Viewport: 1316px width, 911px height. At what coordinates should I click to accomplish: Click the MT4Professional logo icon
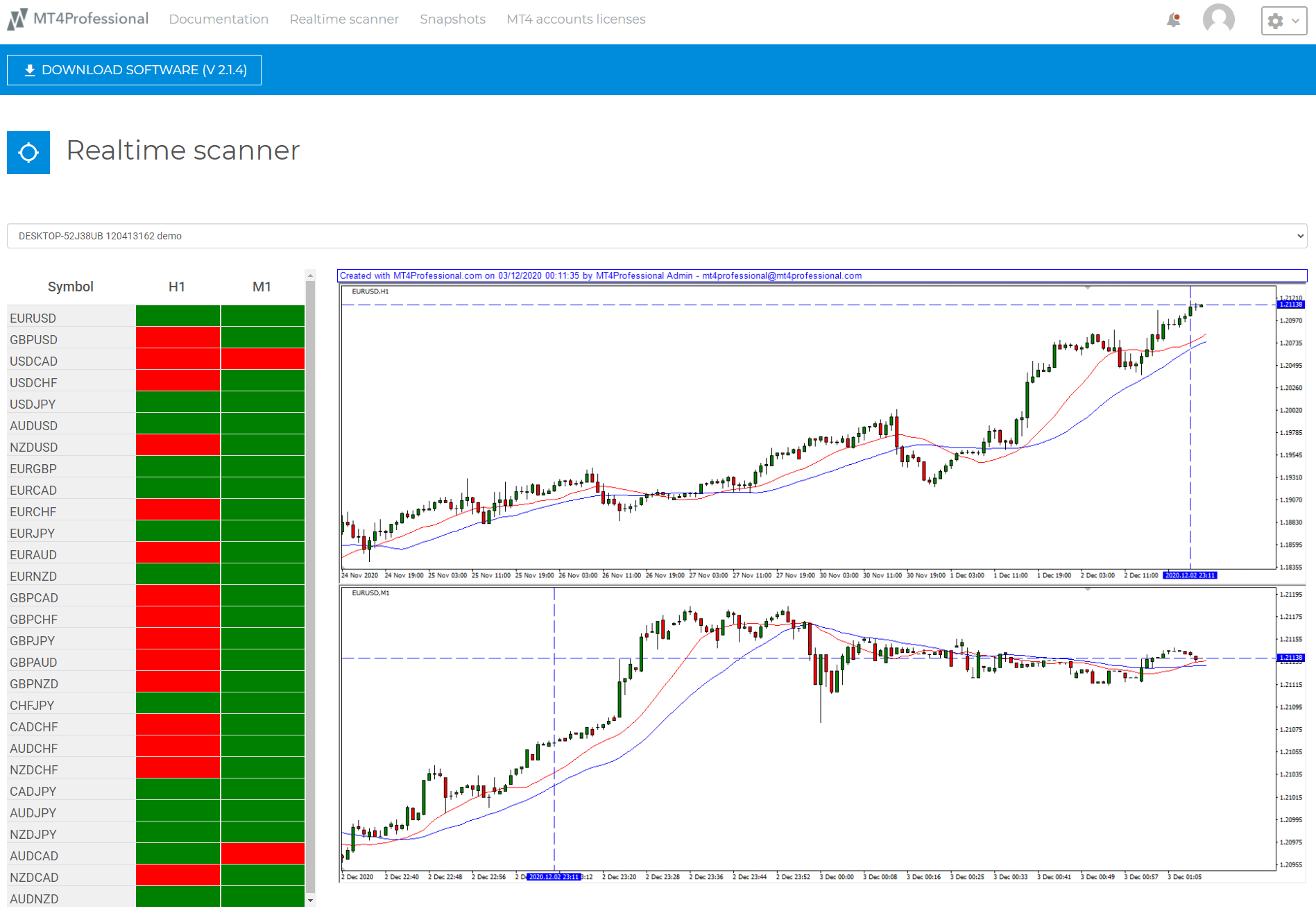pyautogui.click(x=17, y=19)
